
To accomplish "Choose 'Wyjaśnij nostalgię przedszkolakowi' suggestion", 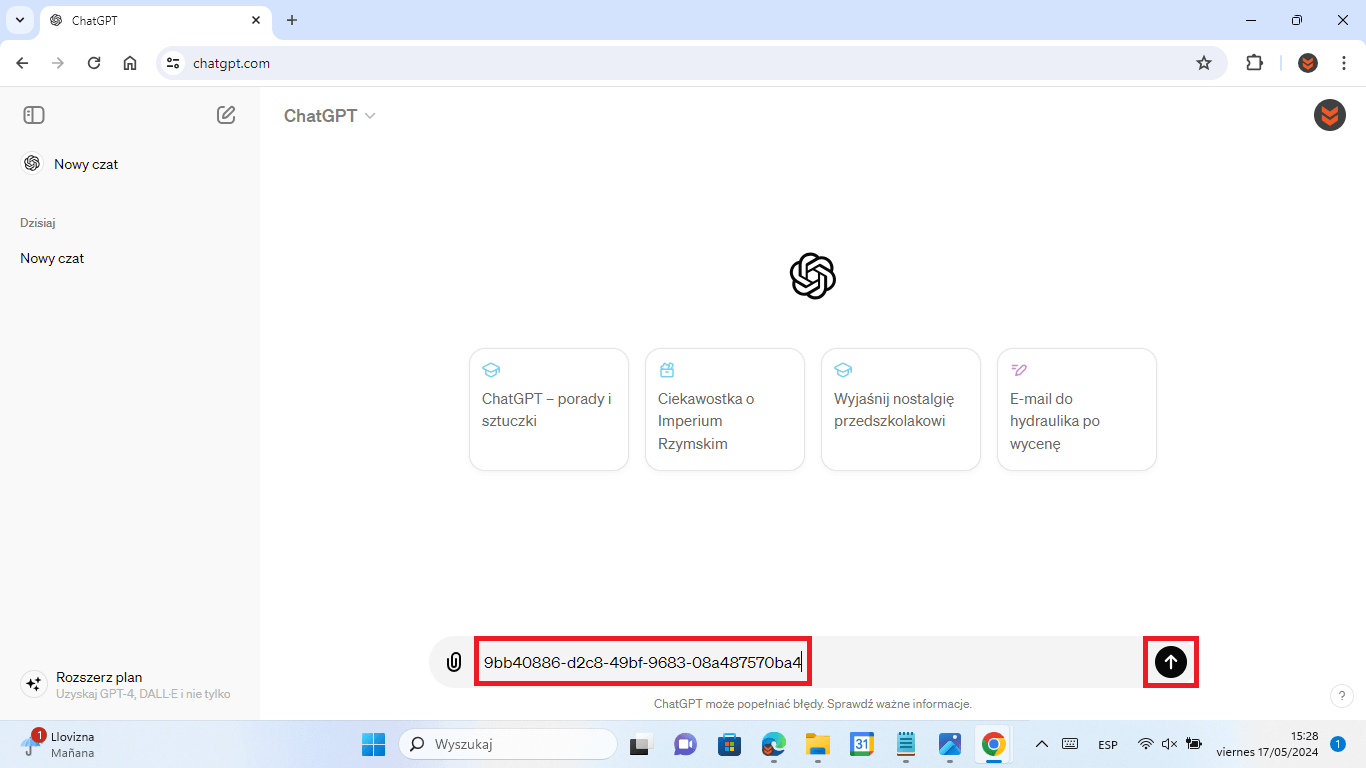I will [901, 409].
